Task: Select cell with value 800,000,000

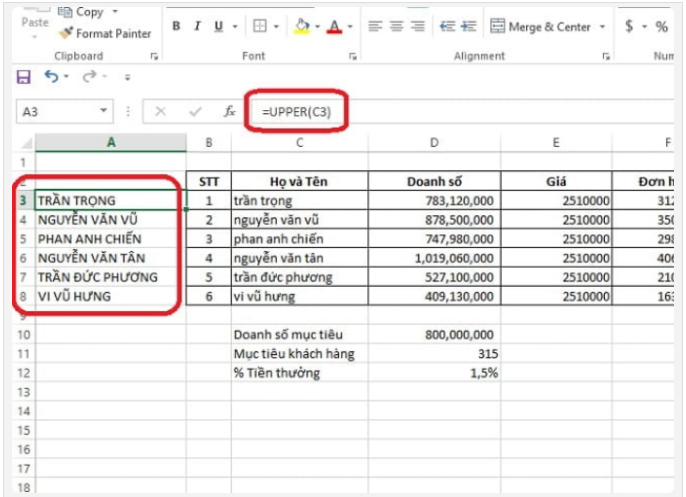Action: click(x=434, y=335)
